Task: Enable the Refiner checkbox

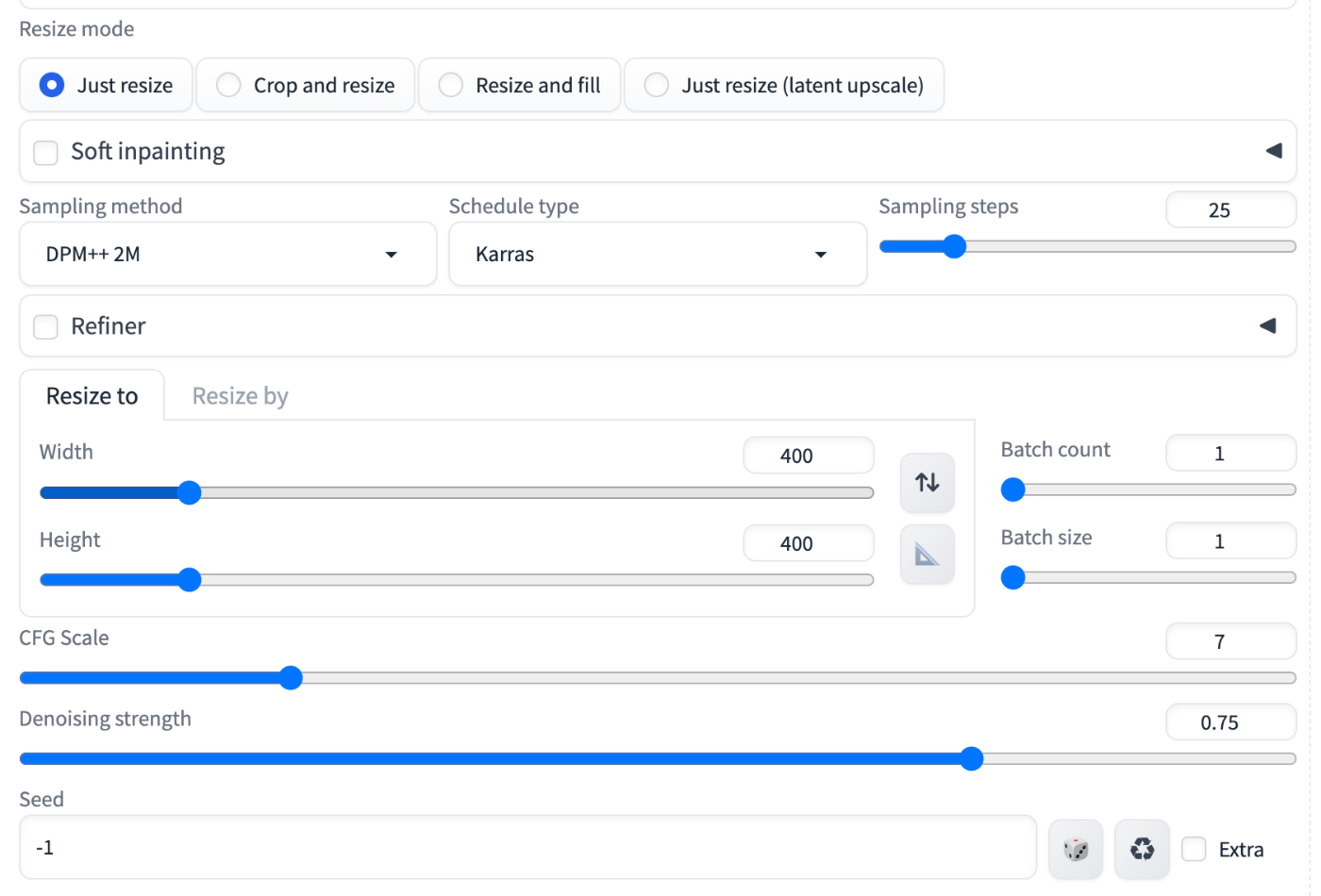Action: pos(46,327)
